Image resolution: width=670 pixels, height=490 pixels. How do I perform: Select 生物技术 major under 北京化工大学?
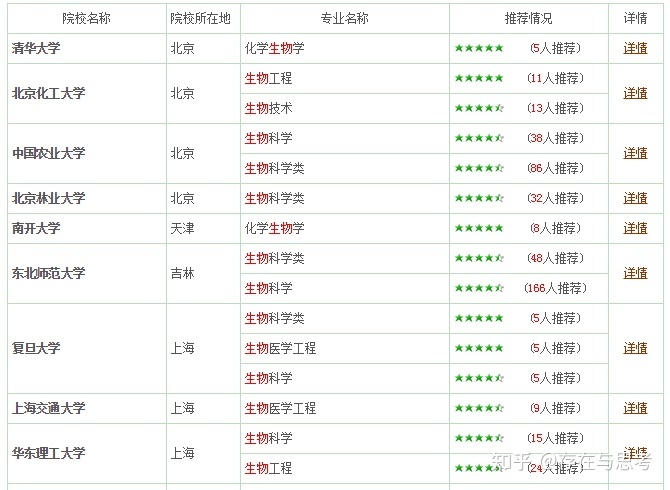[268, 109]
